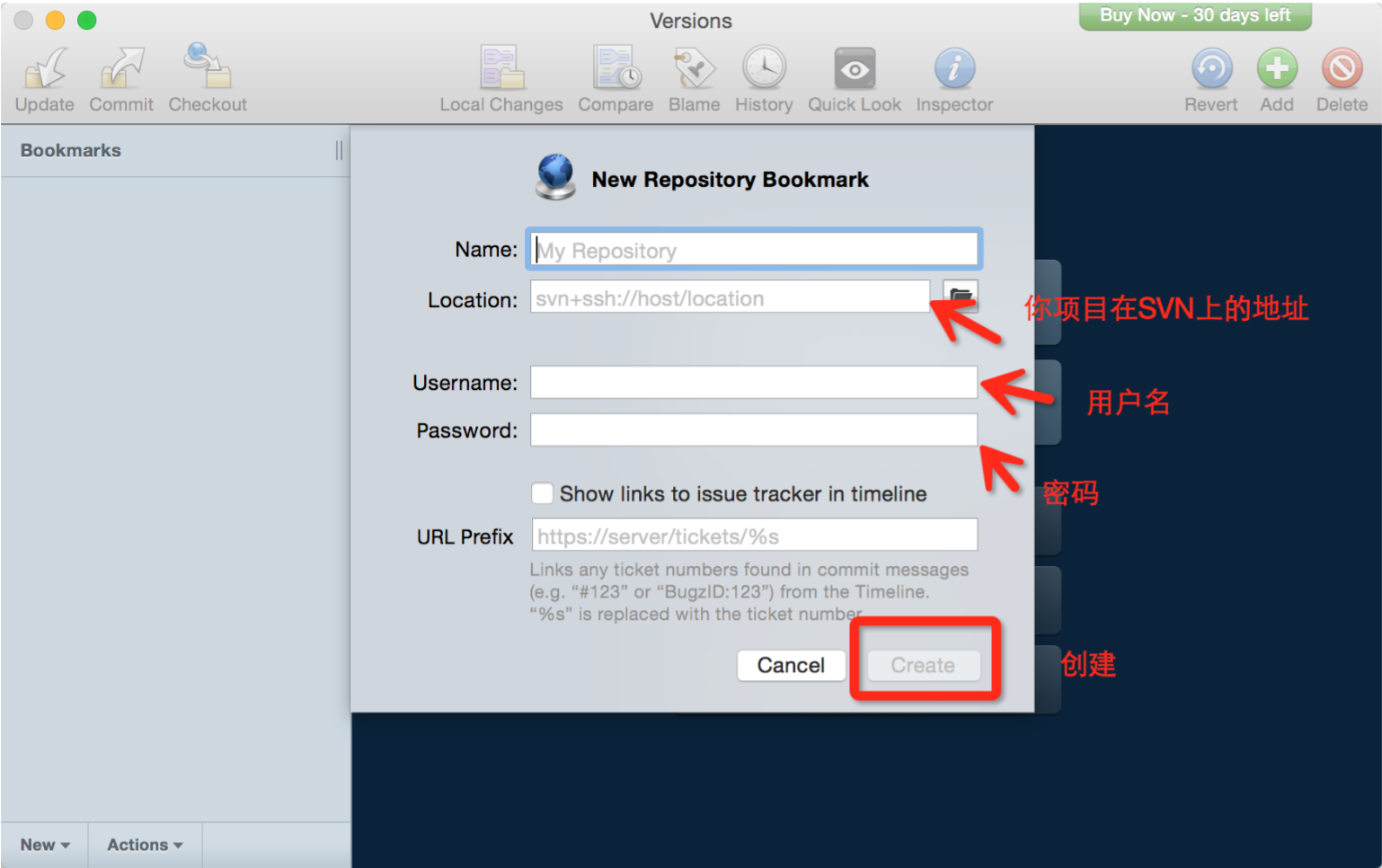Click the Cancel button
1382x868 pixels.
(x=791, y=665)
